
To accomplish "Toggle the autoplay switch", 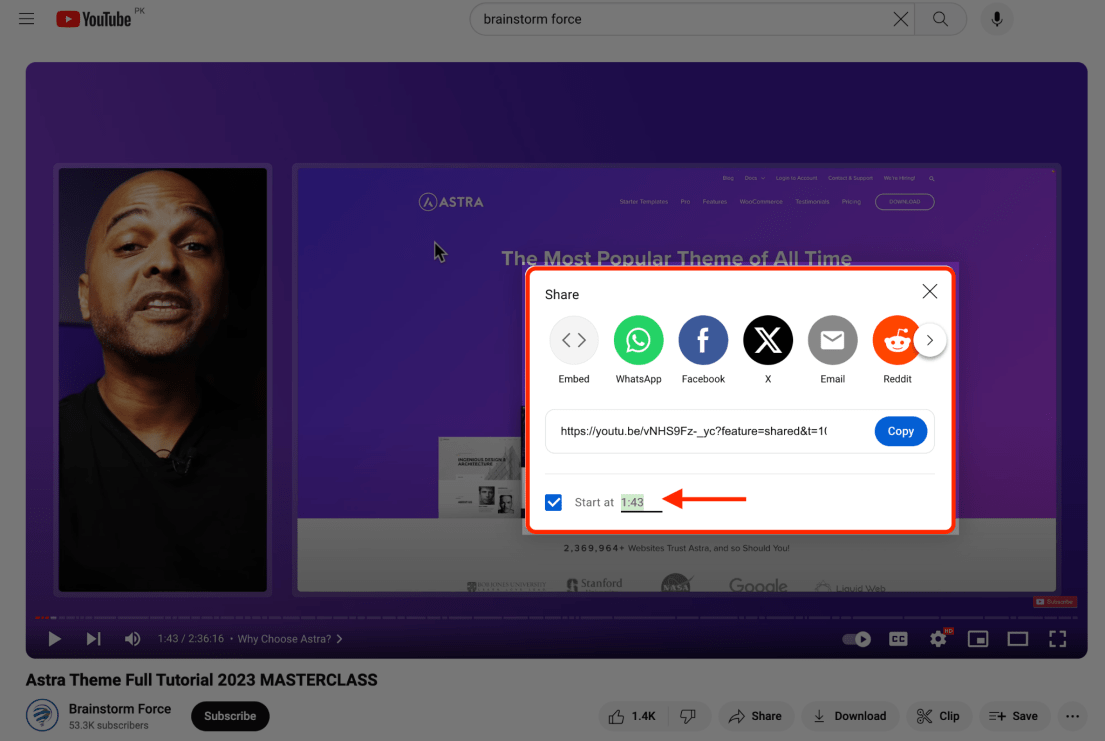I will [856, 639].
